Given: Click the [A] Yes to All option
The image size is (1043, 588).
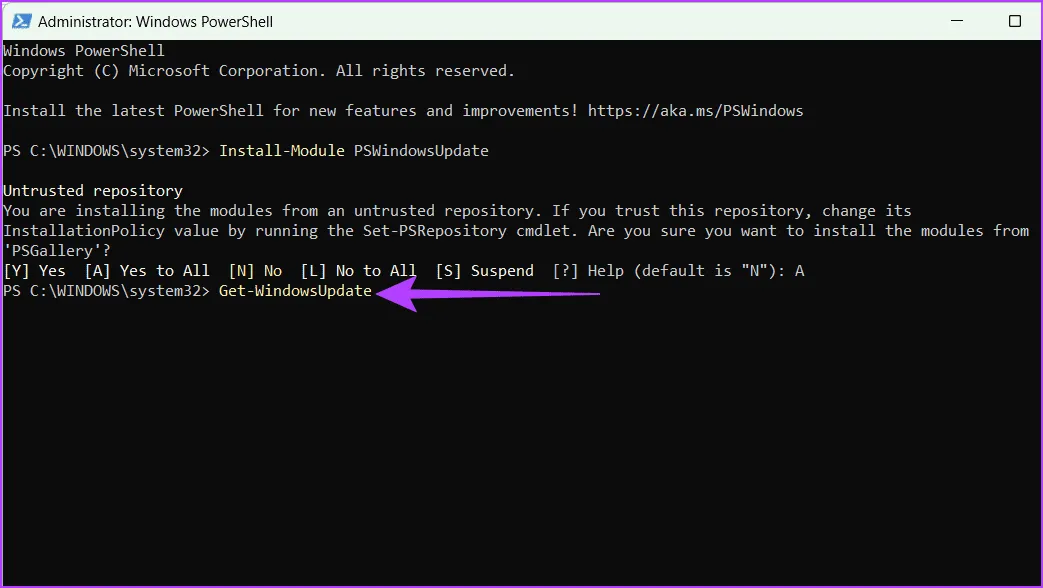Looking at the screenshot, I should coord(147,270).
